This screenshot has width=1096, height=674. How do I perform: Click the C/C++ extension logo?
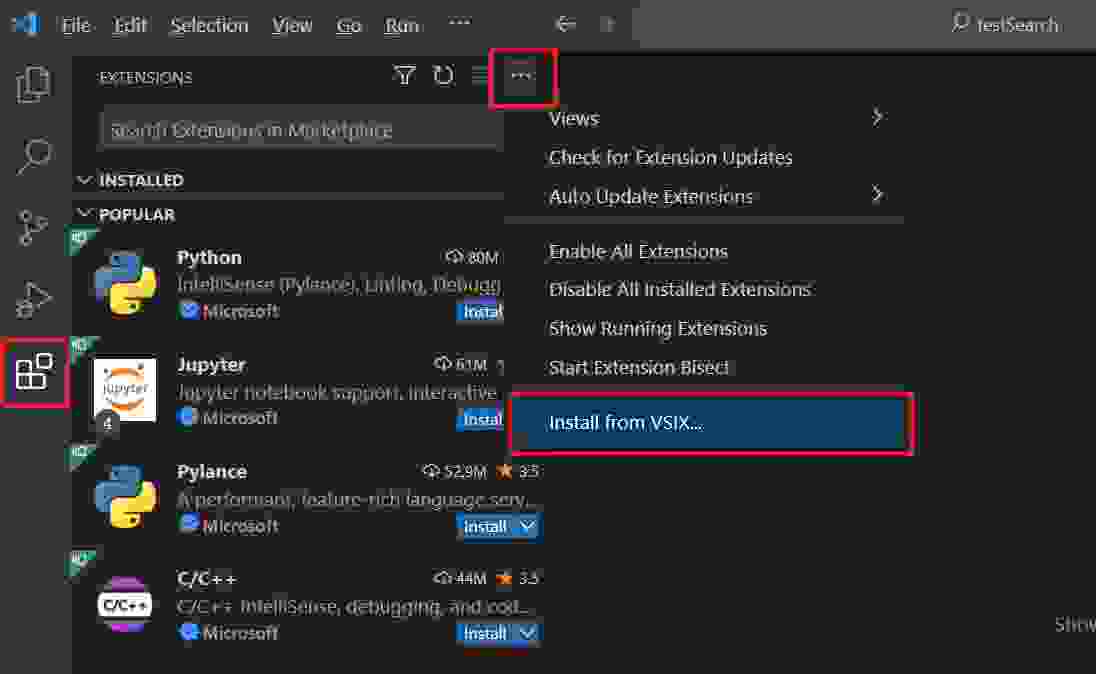pyautogui.click(x=124, y=604)
